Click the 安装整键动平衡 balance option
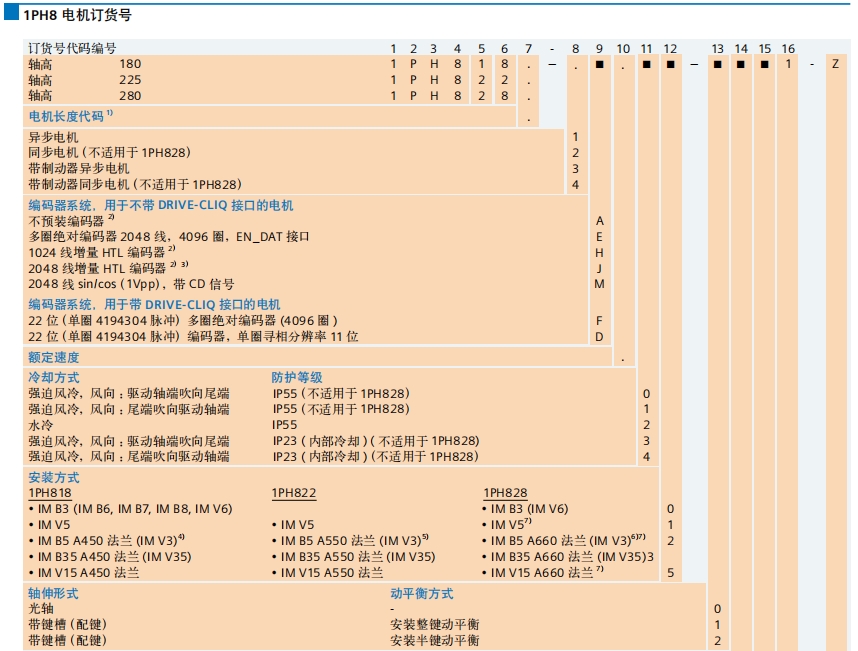Viewport: 858px width, 651px height. click(x=435, y=624)
